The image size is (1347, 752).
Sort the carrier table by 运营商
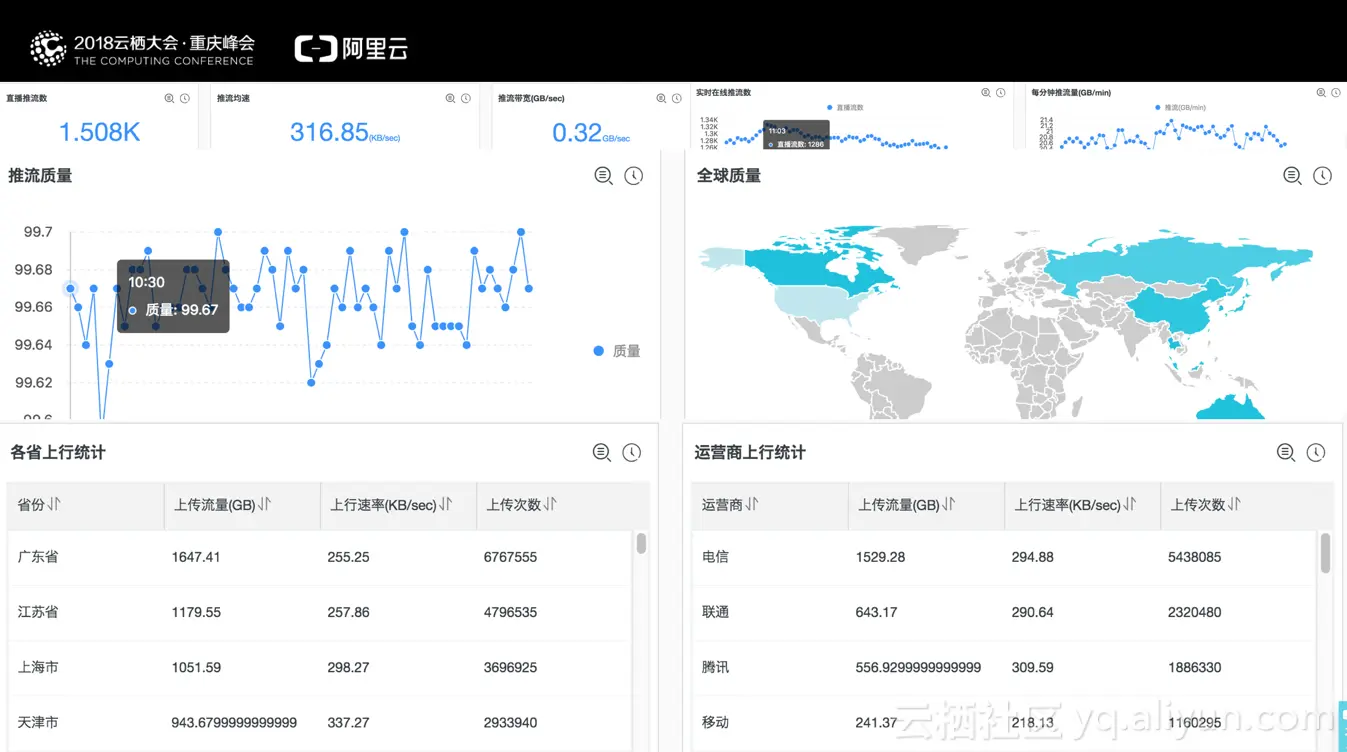tap(752, 505)
